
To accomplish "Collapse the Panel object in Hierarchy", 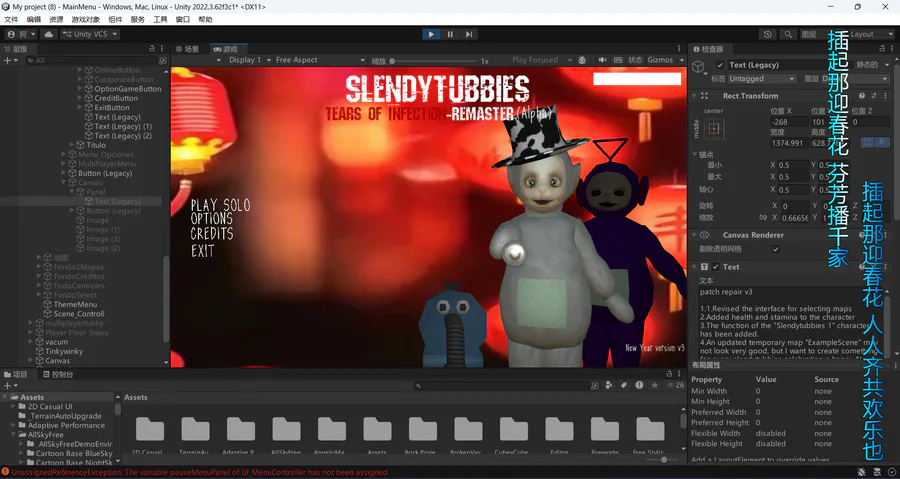I will coord(72,192).
